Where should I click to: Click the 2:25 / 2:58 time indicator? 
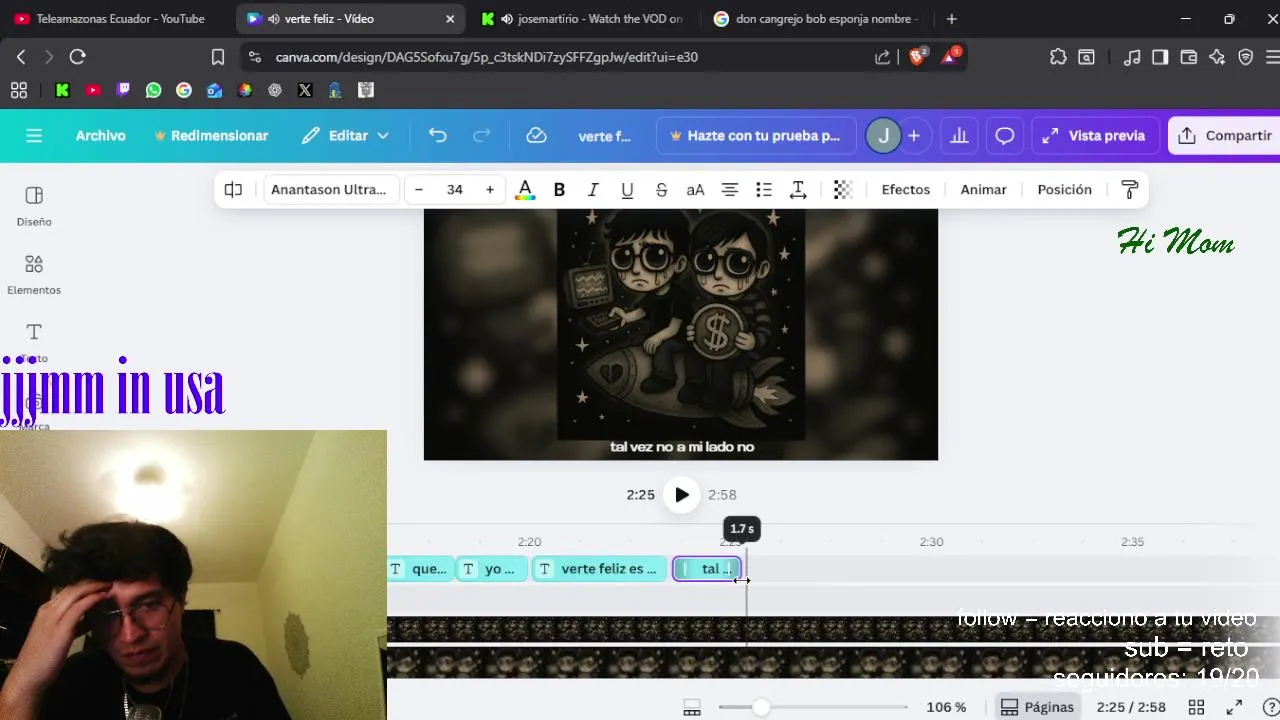1131,708
